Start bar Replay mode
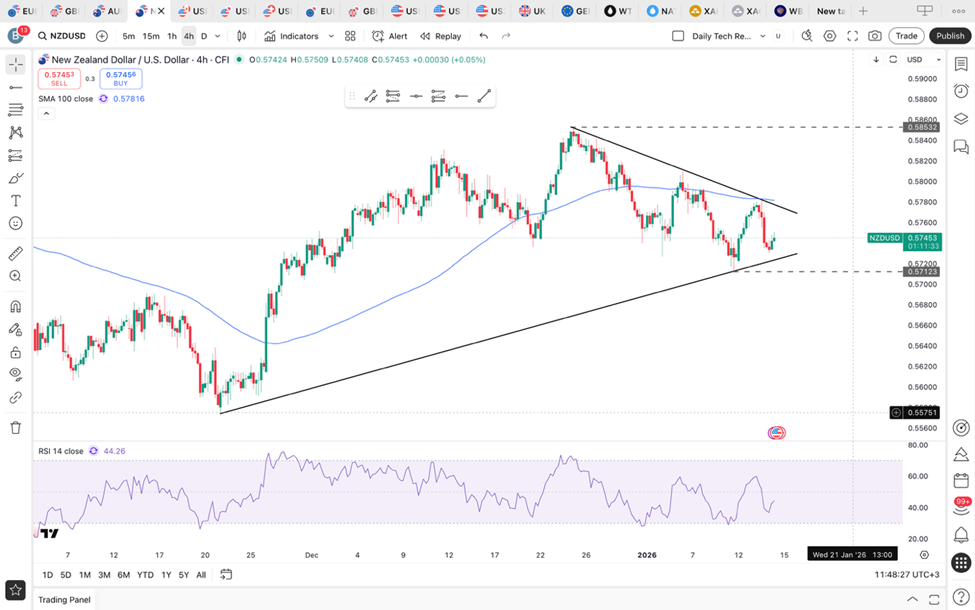Screen dimensions: 975x610 coord(441,36)
